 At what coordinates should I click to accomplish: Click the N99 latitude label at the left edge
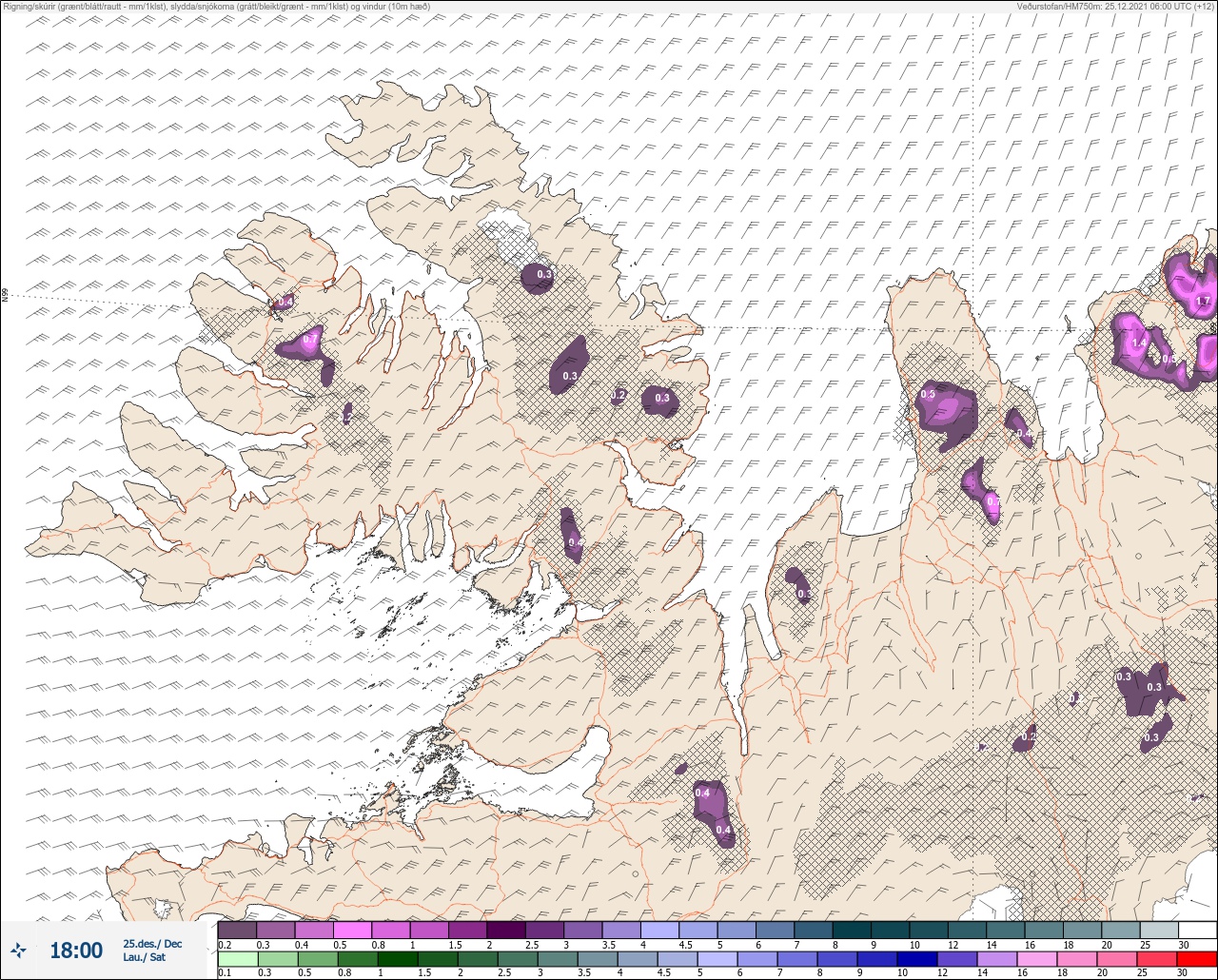click(x=5, y=296)
